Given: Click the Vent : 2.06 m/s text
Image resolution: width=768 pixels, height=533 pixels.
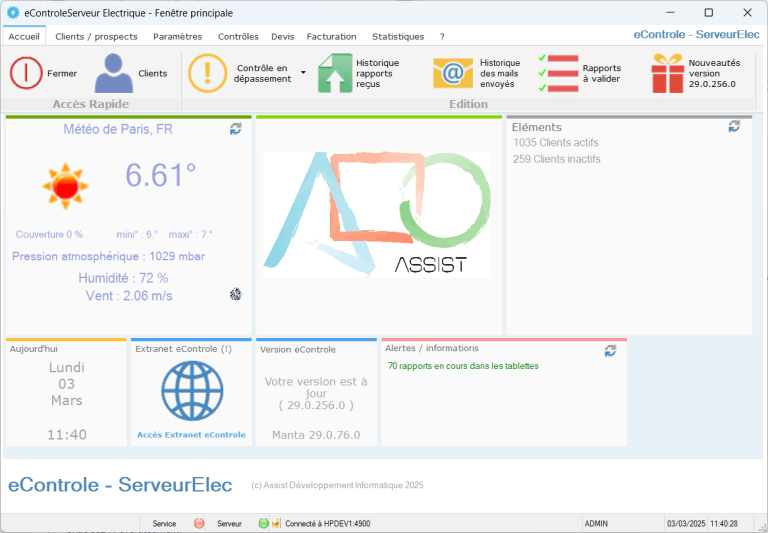Looking at the screenshot, I should (129, 296).
